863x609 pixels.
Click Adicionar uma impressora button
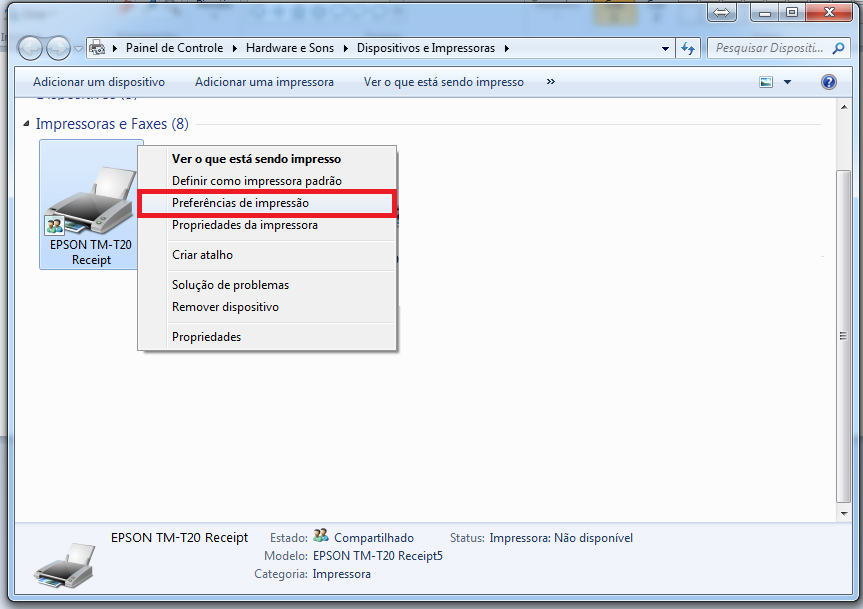(264, 82)
